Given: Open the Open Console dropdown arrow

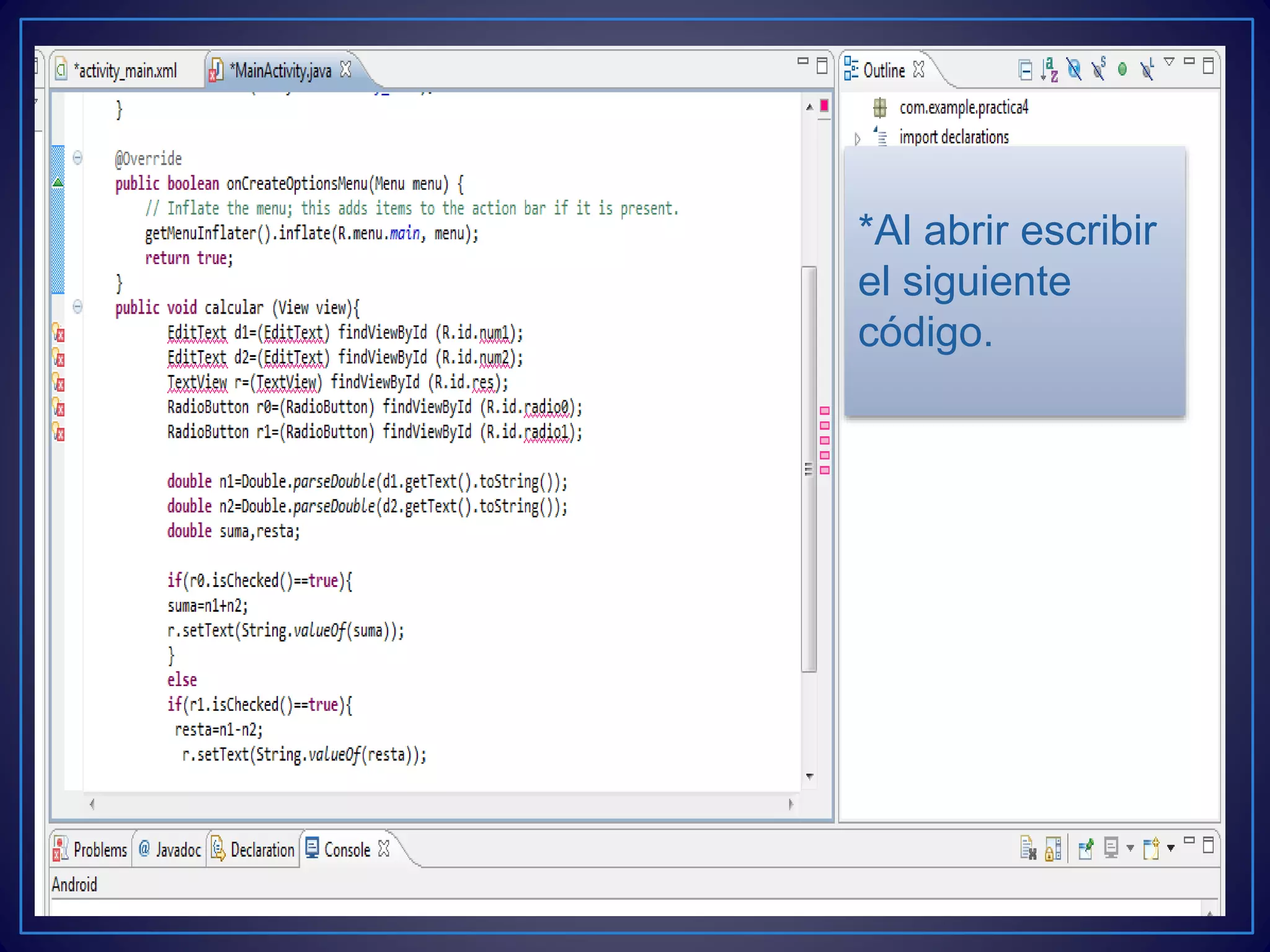Looking at the screenshot, I should tap(1170, 848).
